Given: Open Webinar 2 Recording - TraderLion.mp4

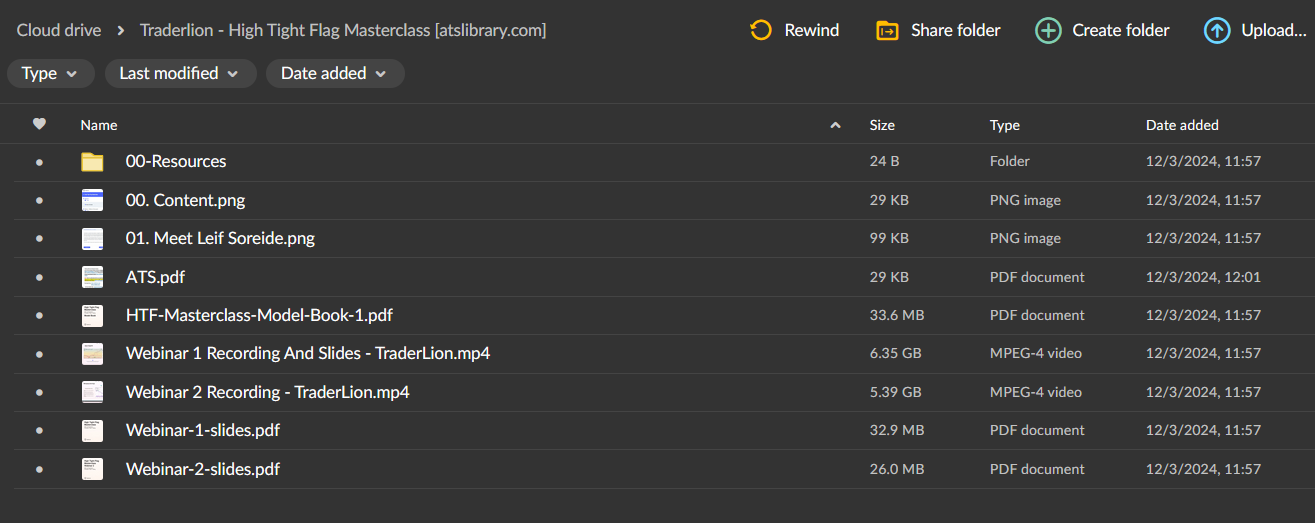Looking at the screenshot, I should [x=268, y=392].
